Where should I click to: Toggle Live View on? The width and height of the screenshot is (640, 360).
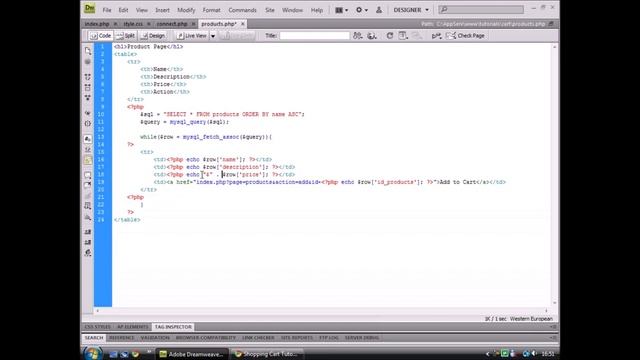tap(192, 36)
